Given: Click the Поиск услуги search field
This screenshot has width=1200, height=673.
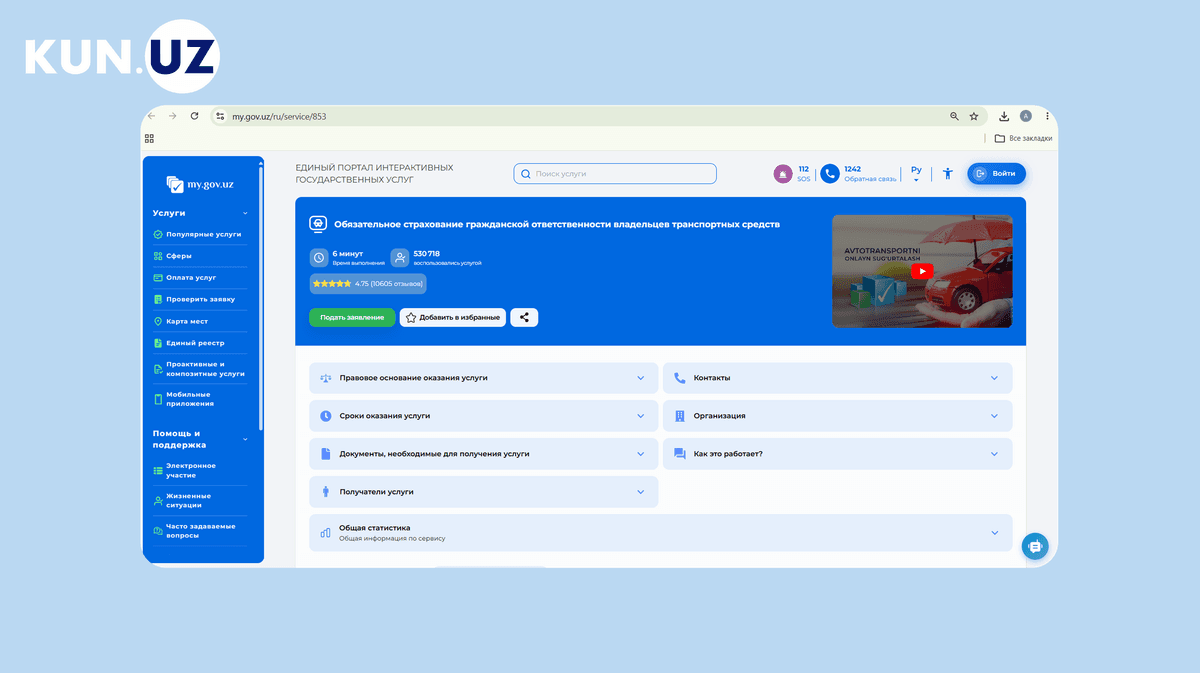Looking at the screenshot, I should tap(615, 174).
